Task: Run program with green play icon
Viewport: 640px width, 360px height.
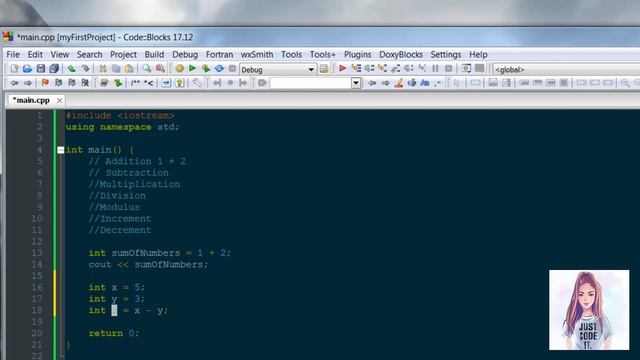Action: [x=192, y=69]
